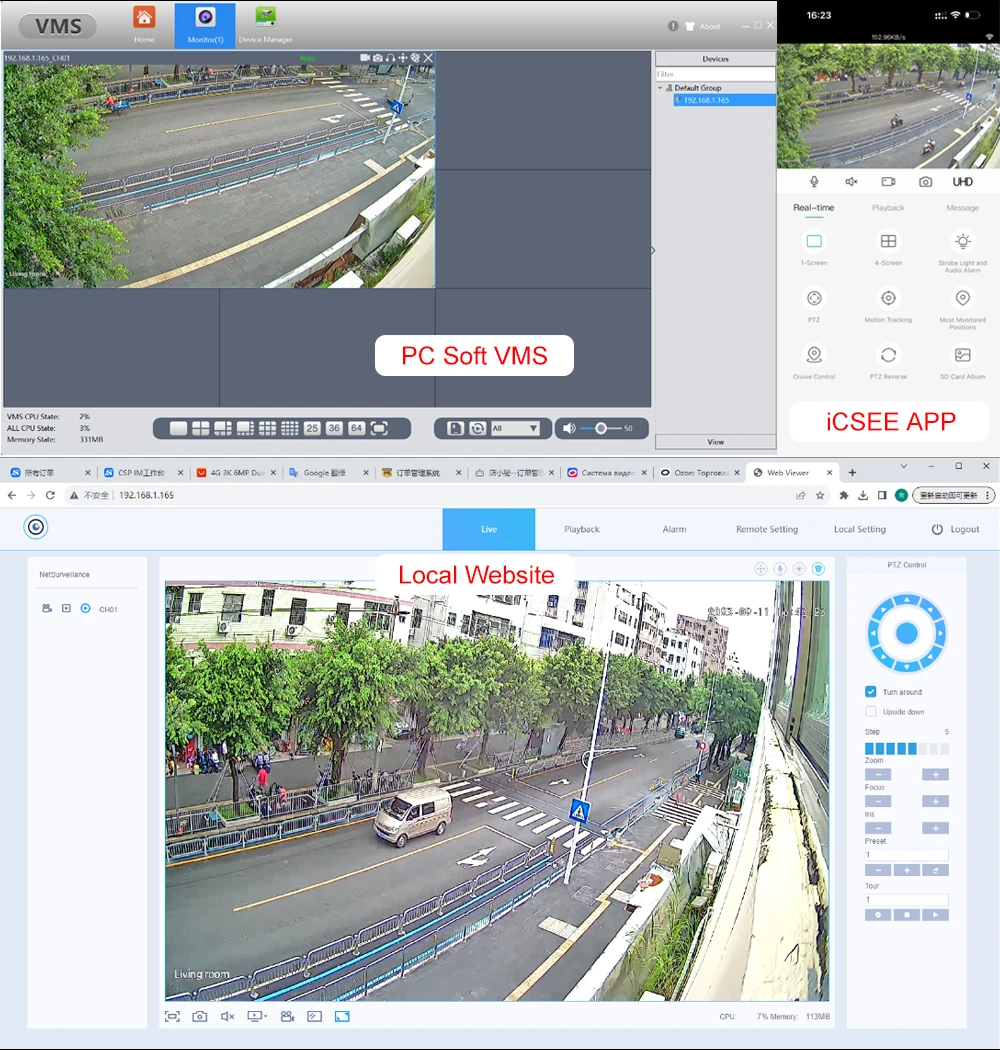The width and height of the screenshot is (1000, 1050).
Task: Open Cruise Control in iCSEE app
Action: click(814, 362)
